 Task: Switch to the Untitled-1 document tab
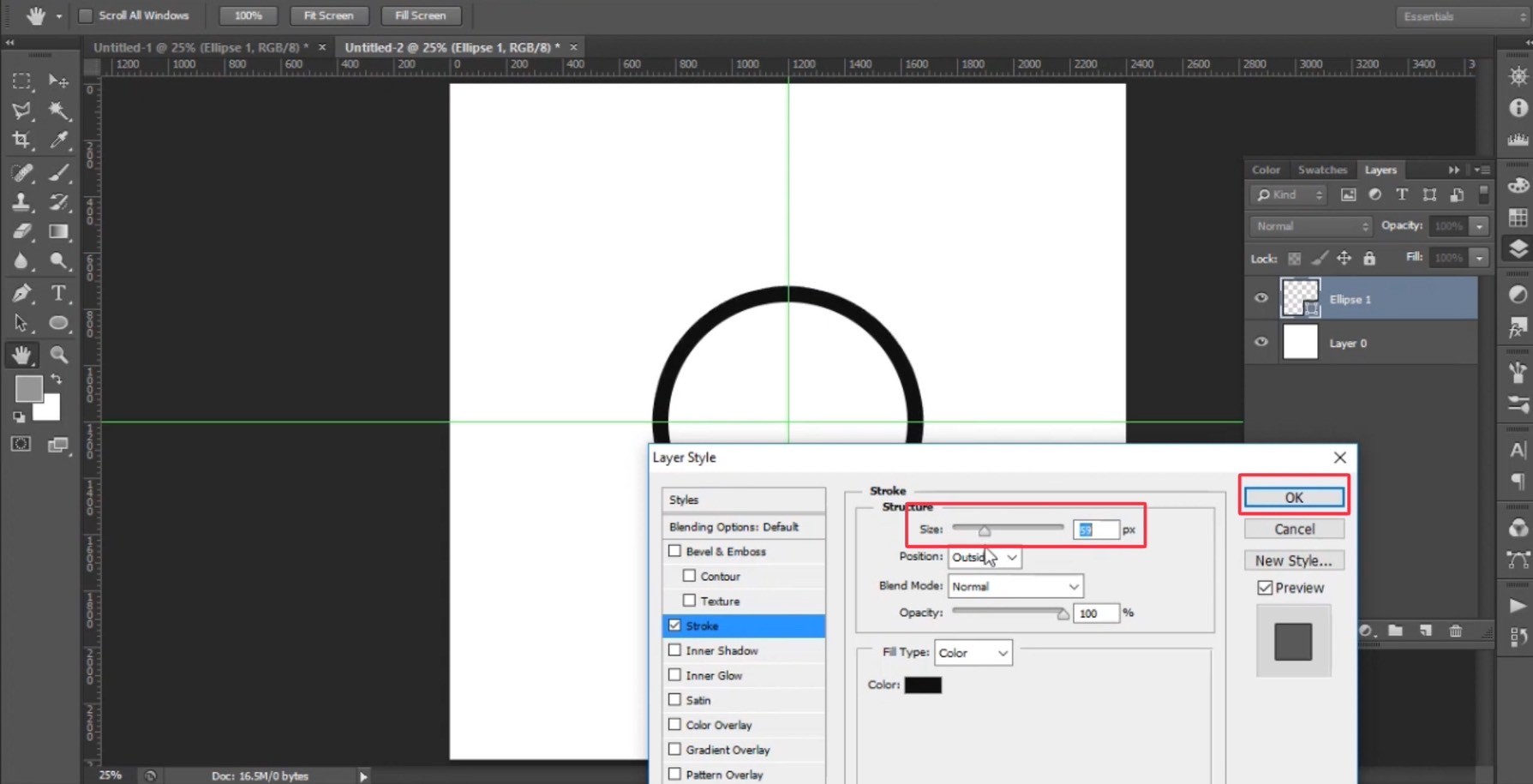[x=201, y=47]
